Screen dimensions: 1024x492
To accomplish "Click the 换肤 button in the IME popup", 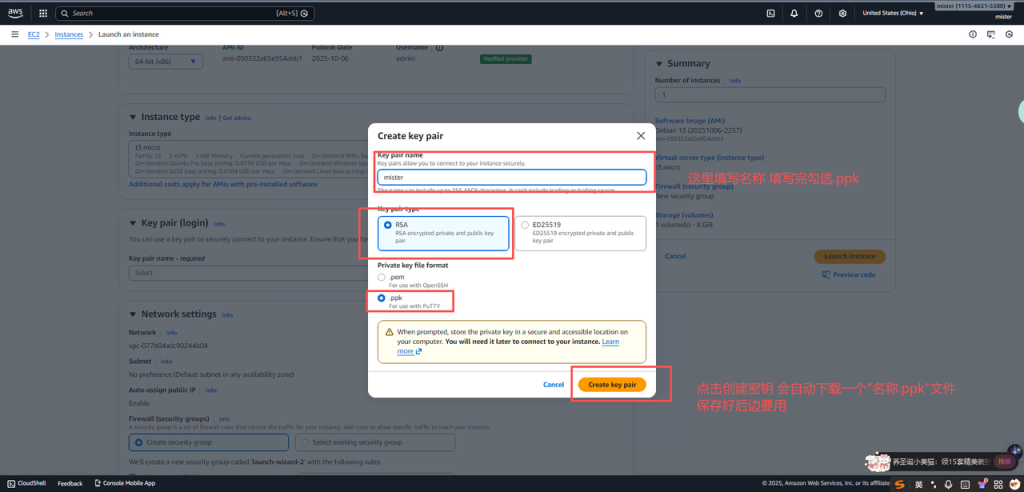I will point(1004,461).
